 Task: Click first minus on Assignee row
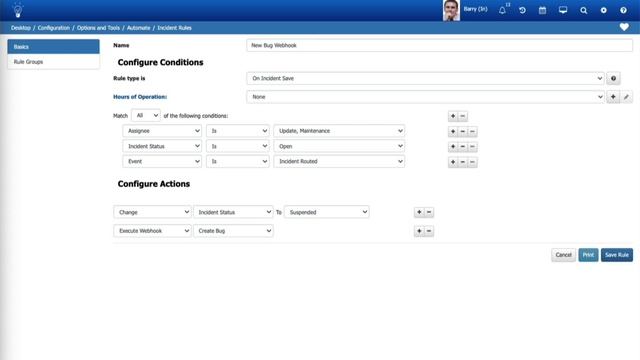tap(462, 131)
